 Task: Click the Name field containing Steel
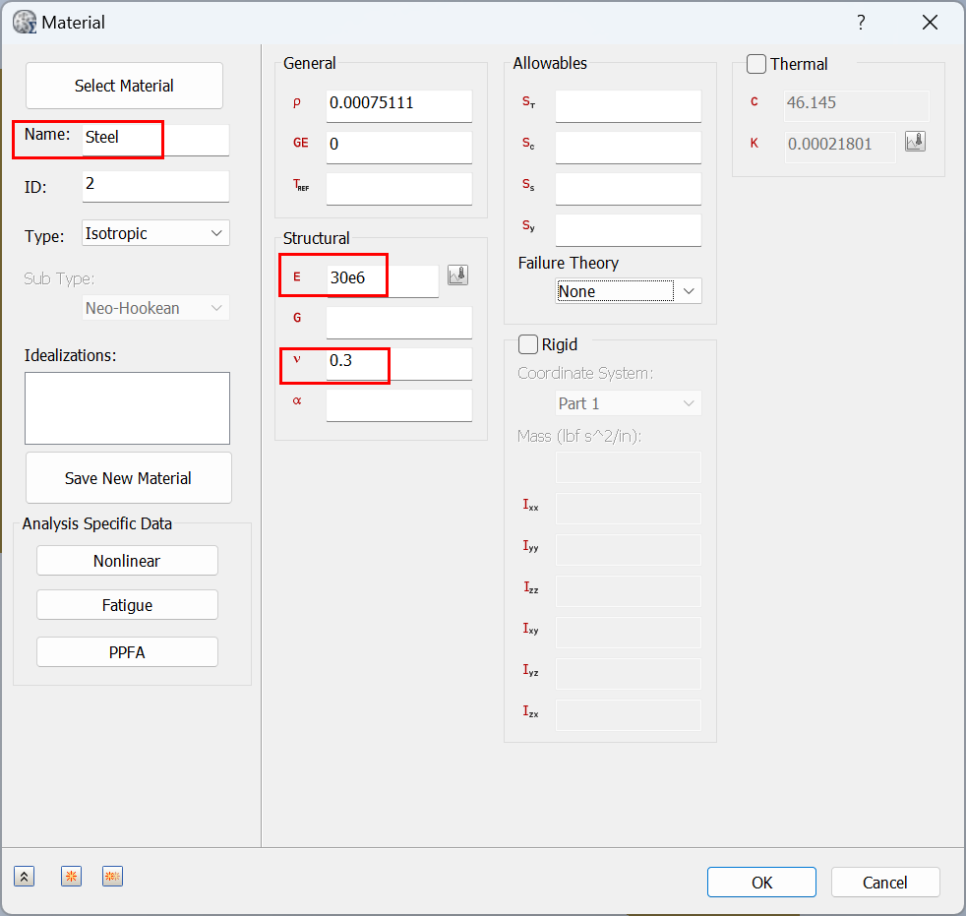[x=154, y=138]
